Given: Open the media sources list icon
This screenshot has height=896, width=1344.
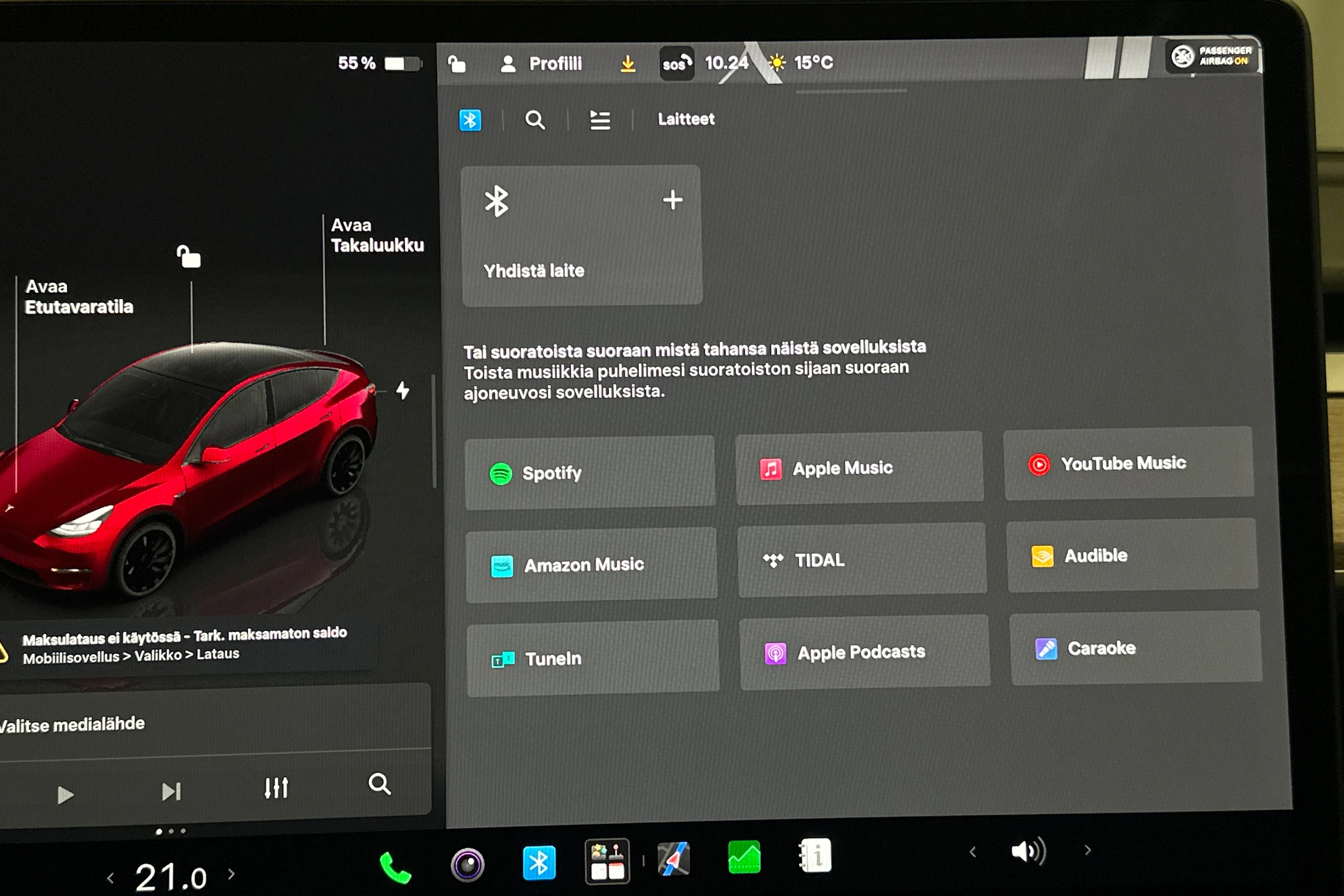Looking at the screenshot, I should (600, 120).
